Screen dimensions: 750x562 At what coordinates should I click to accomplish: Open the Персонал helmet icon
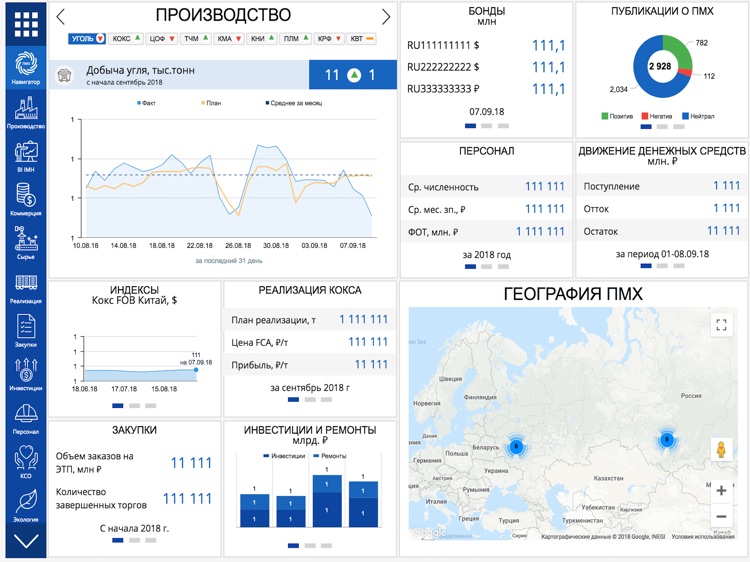tap(26, 414)
